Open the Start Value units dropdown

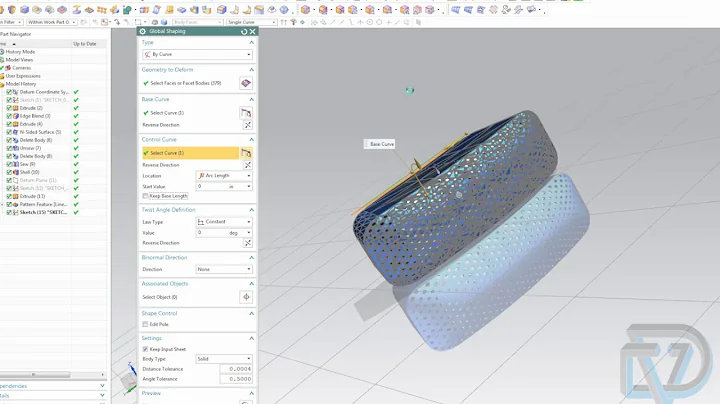[249, 186]
